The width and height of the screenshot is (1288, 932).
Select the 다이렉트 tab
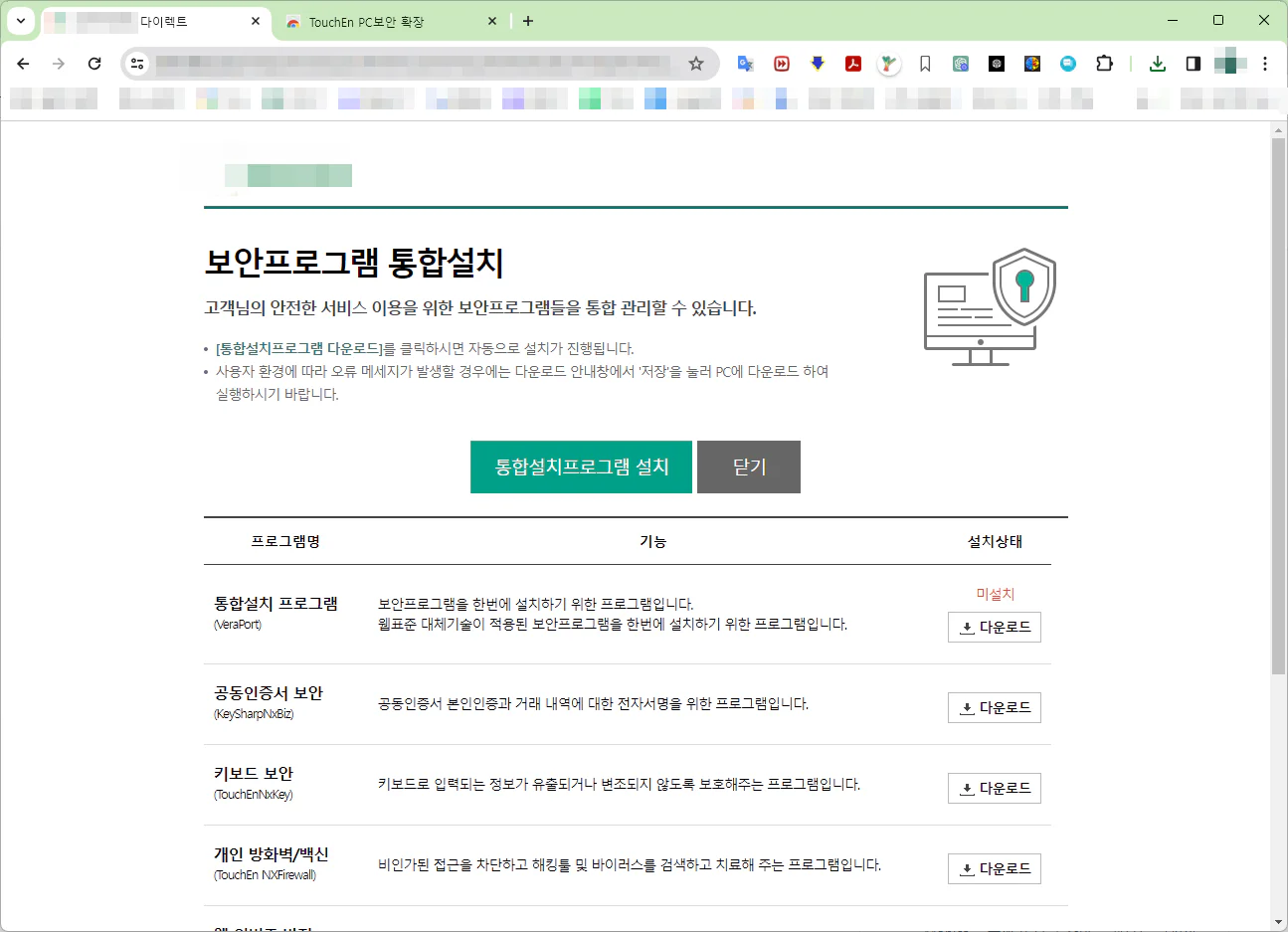(156, 22)
